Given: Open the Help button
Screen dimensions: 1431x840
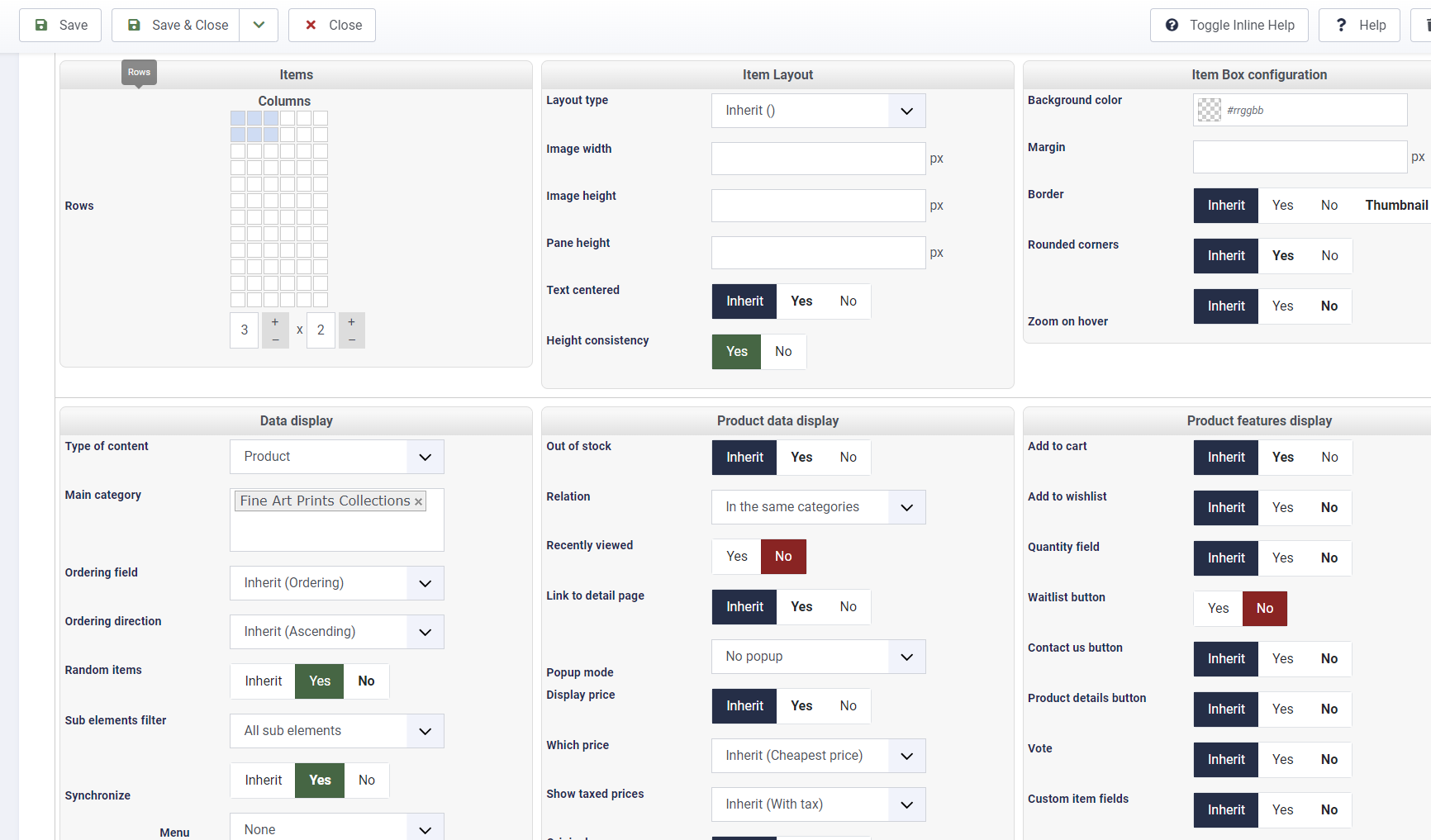Looking at the screenshot, I should click(x=1359, y=25).
